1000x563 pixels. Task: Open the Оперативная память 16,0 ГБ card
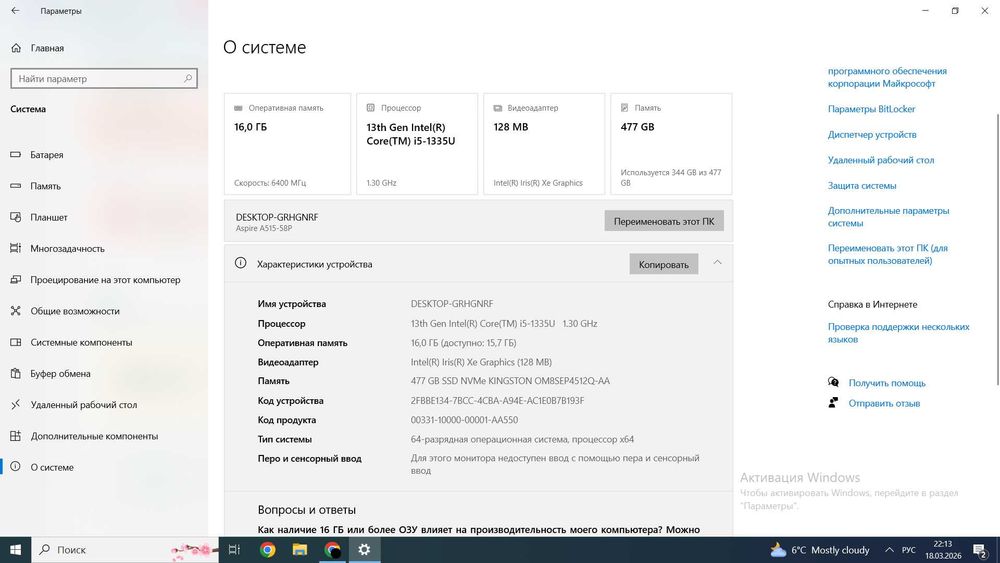287,144
